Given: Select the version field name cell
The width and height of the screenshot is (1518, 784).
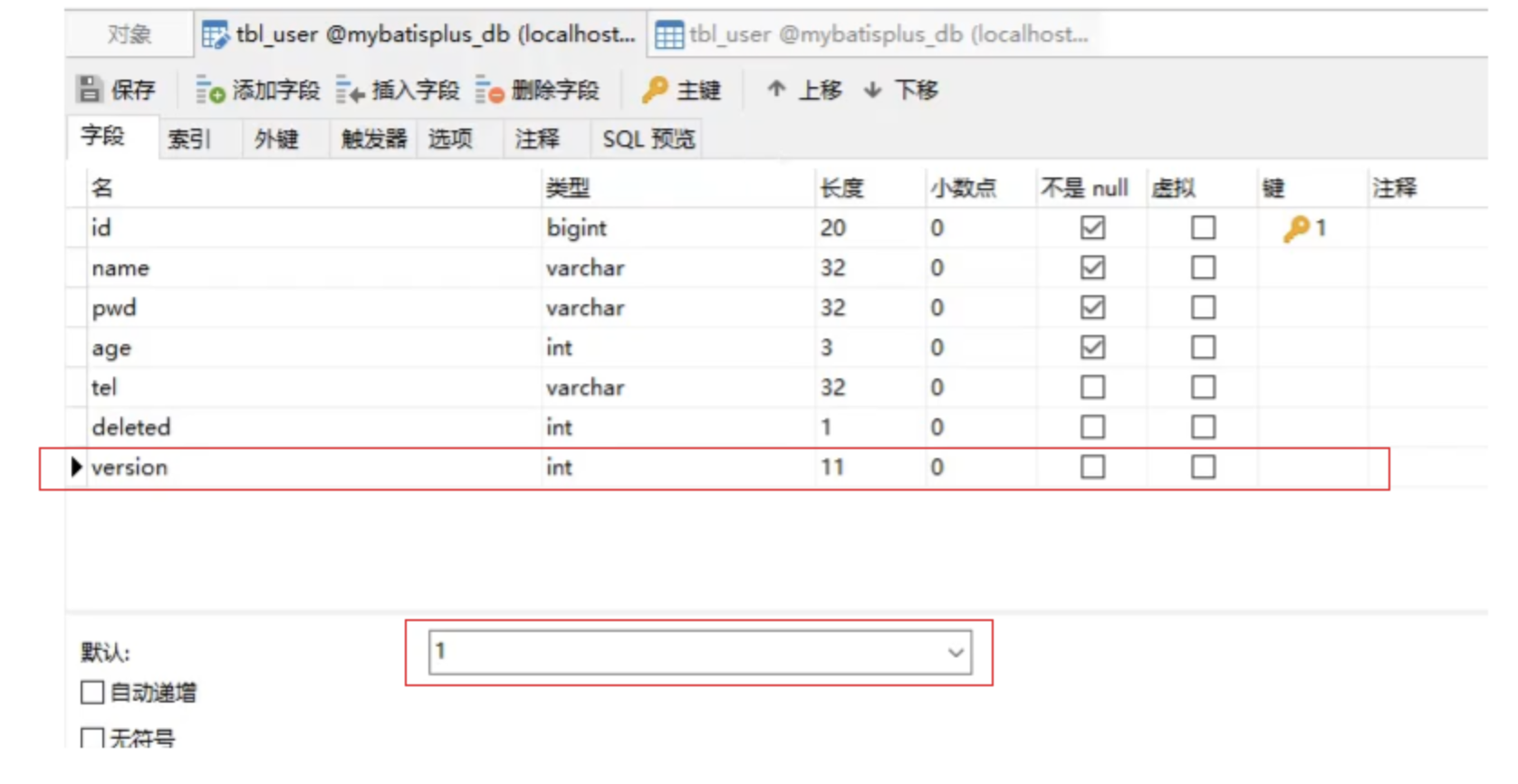Looking at the screenshot, I should tap(314, 467).
